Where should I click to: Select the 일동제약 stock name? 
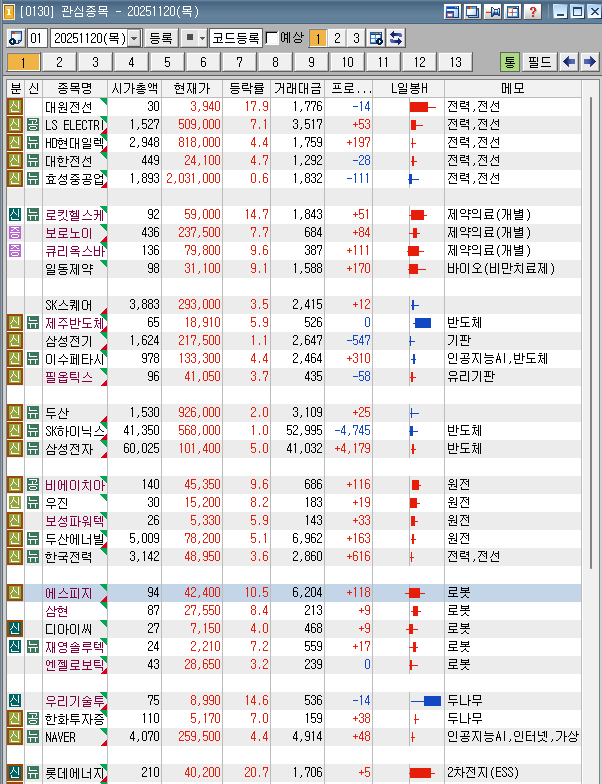tap(68, 268)
